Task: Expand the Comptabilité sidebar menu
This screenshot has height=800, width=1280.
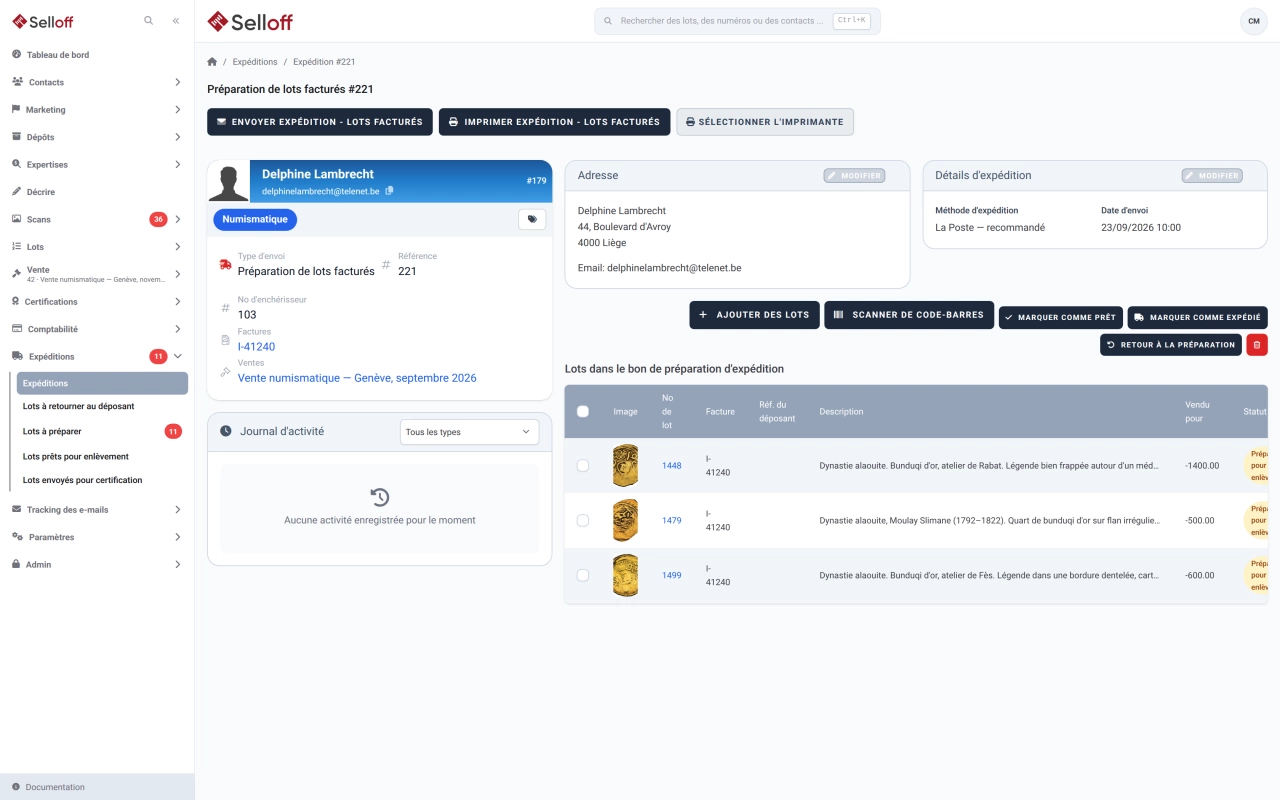Action: [97, 329]
